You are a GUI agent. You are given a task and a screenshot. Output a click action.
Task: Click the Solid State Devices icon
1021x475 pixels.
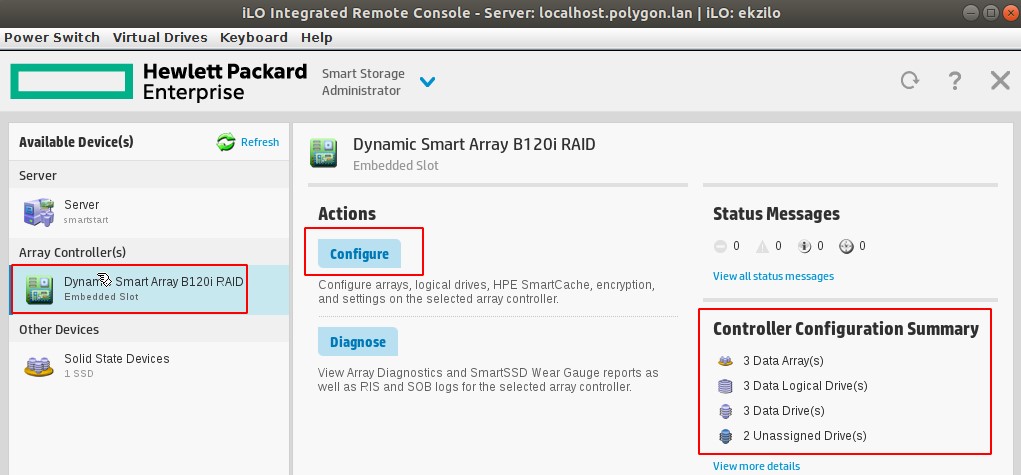(39, 365)
